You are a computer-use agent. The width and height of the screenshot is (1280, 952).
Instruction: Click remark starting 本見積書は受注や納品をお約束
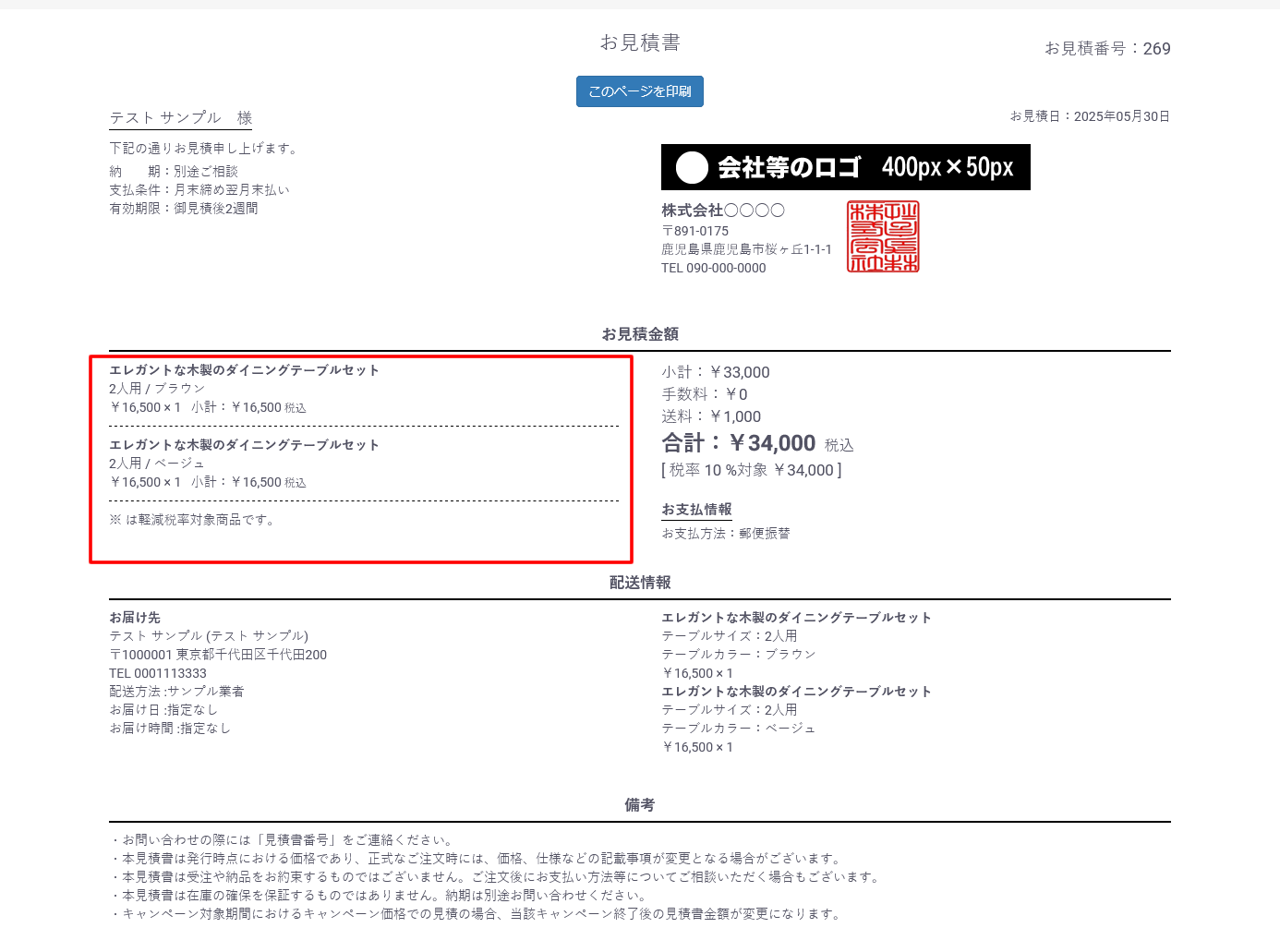click(x=495, y=877)
